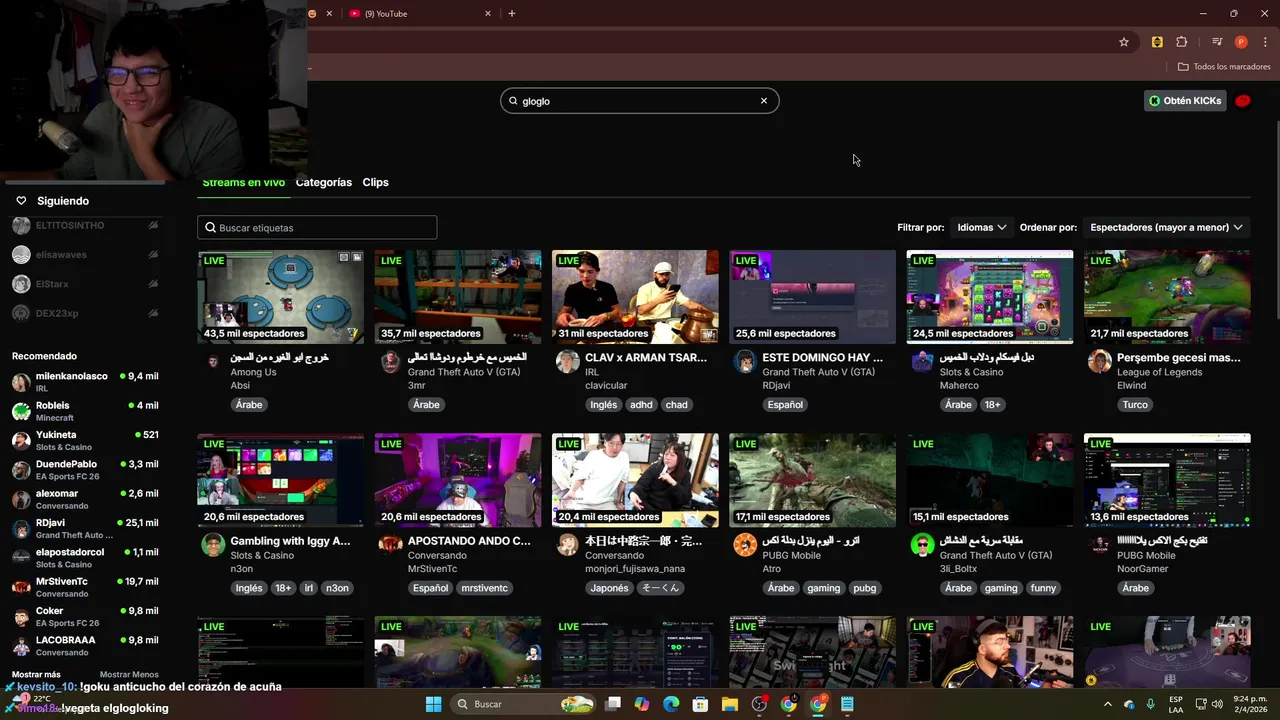This screenshot has height=720, width=1280.
Task: Open the CLAV x ARMAN TSAR stream thumbnail
Action: pos(635,297)
